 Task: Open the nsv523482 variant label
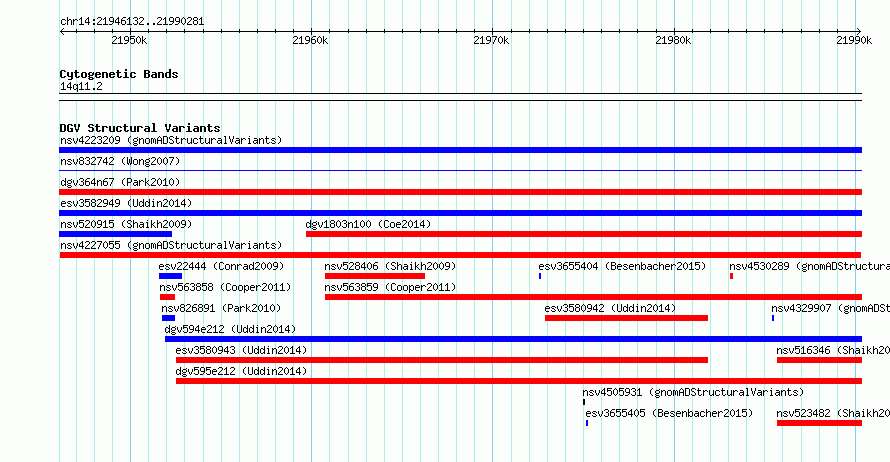tap(833, 413)
